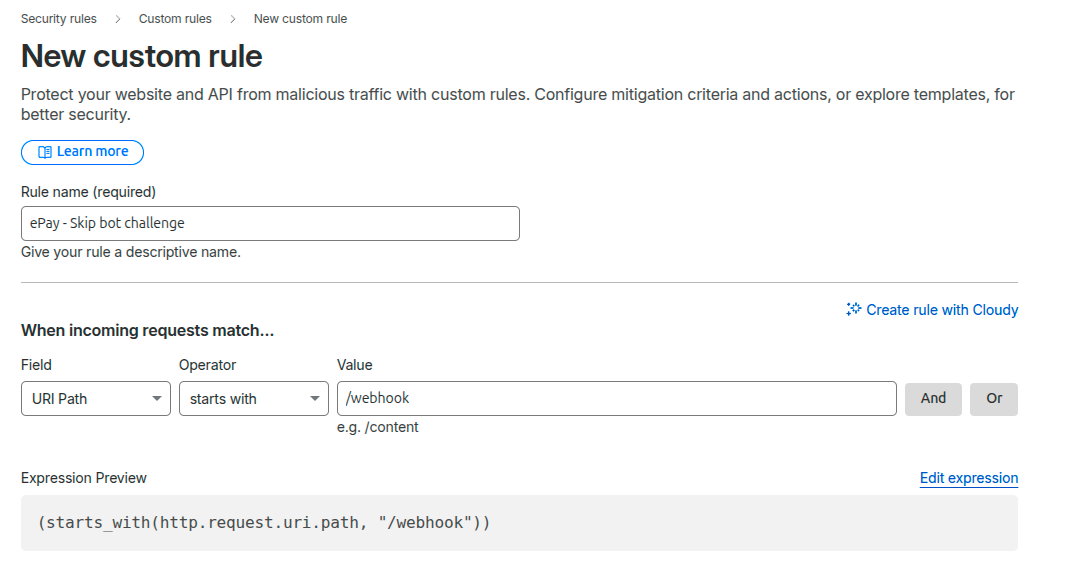
Task: Open the Edit expression link
Action: 968,478
